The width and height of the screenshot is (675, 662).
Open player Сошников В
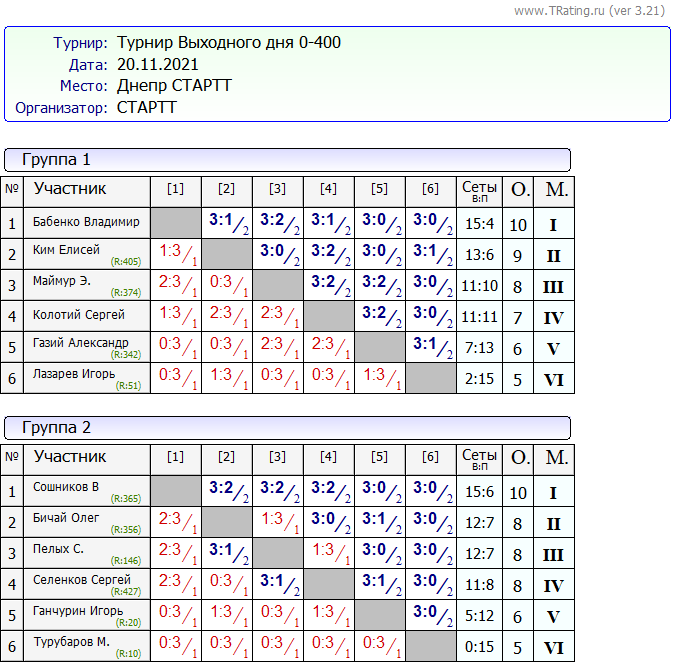coord(66,488)
